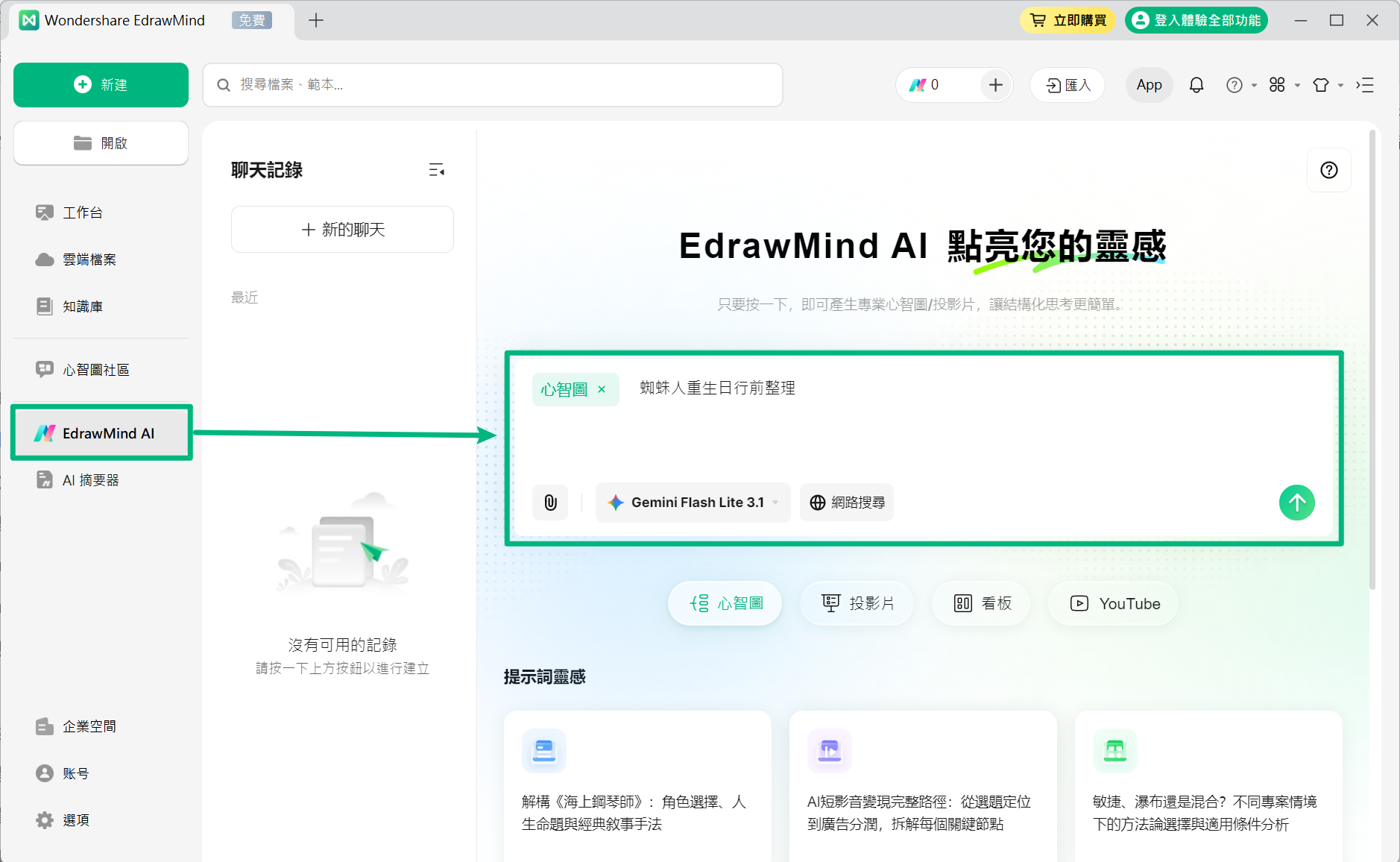
Task: Click the 免費 badge on the tab
Action: pyautogui.click(x=252, y=20)
